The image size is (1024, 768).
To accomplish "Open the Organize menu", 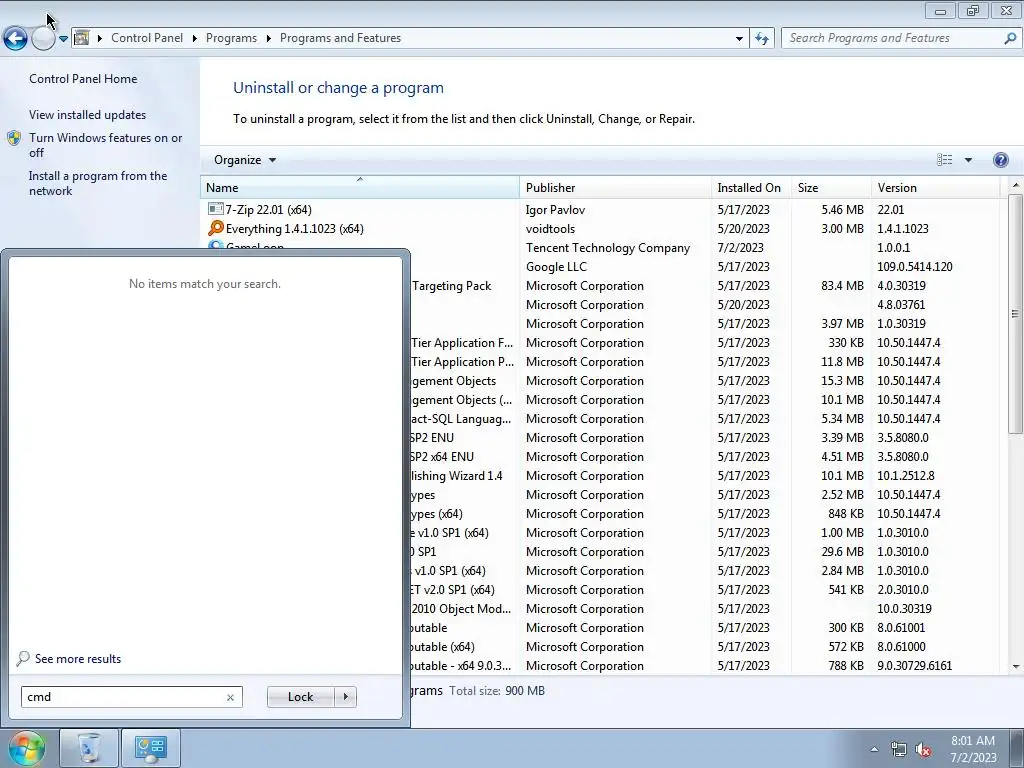I will coord(245,160).
